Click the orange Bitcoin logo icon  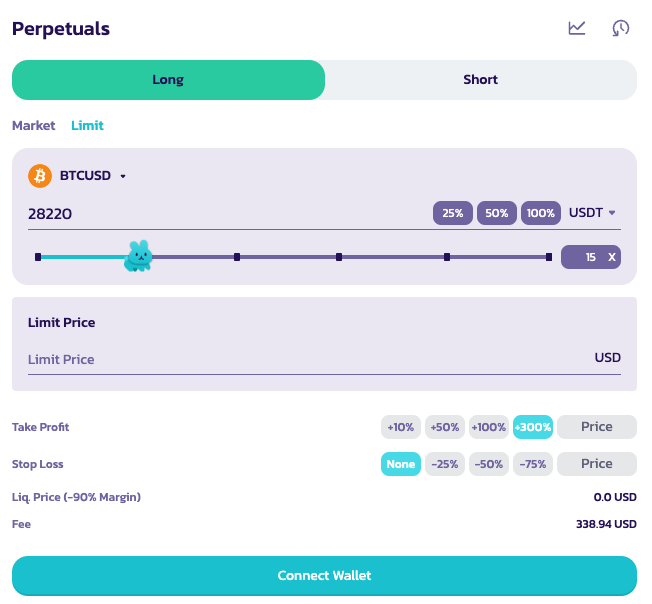click(40, 176)
